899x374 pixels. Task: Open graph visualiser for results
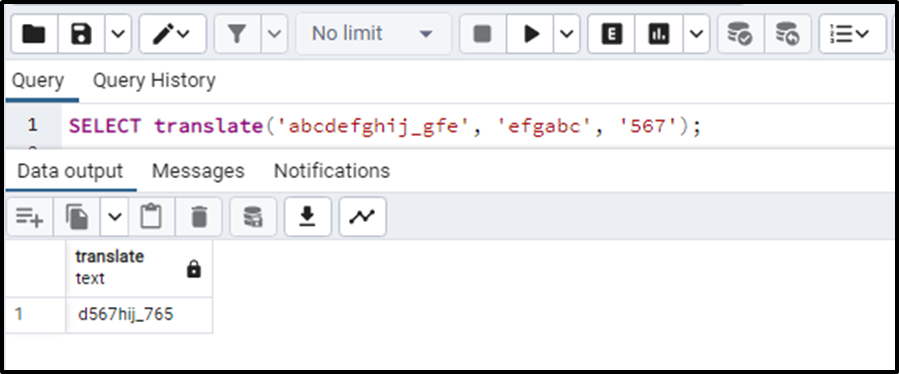(x=362, y=216)
